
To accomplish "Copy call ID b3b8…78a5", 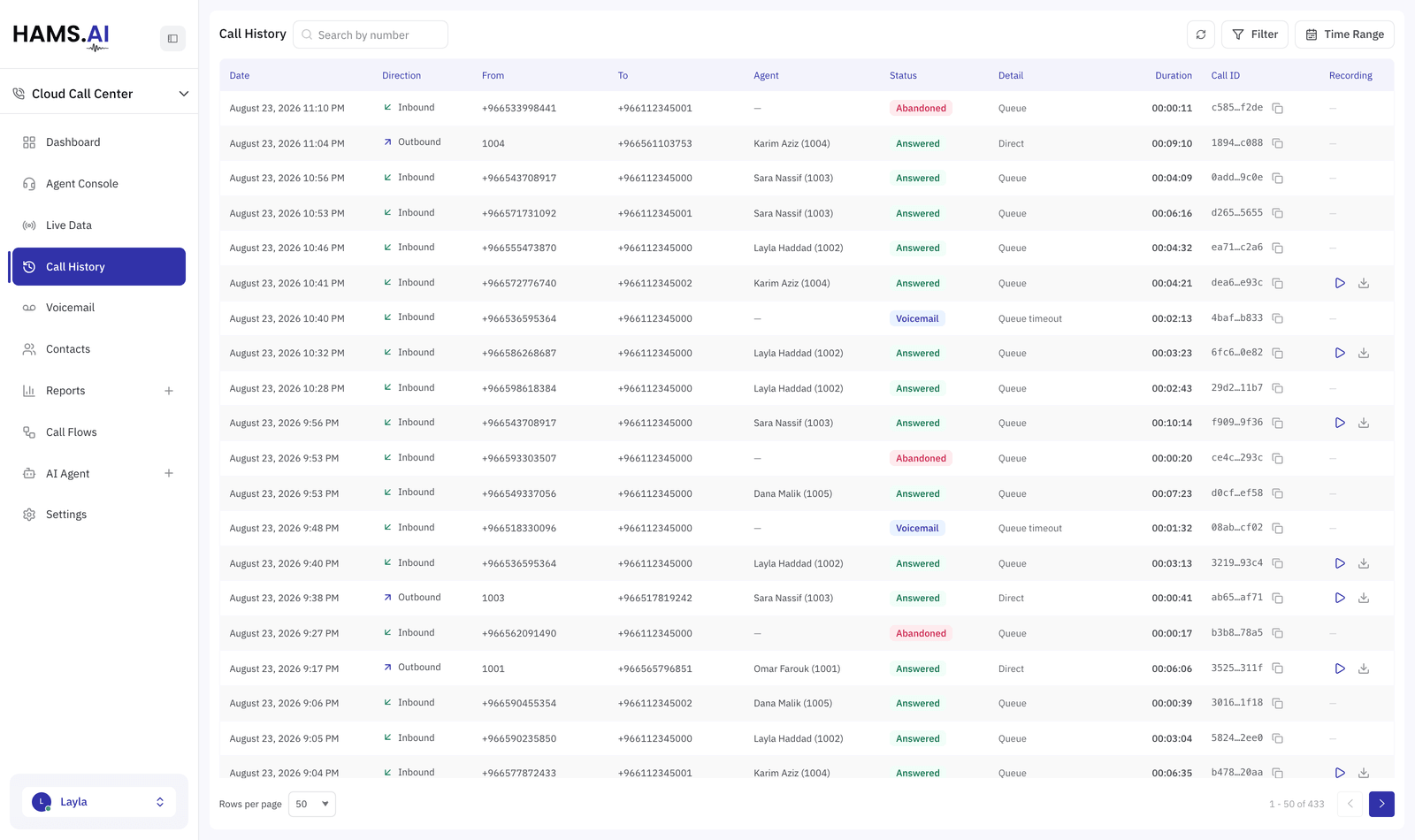I will (1278, 633).
